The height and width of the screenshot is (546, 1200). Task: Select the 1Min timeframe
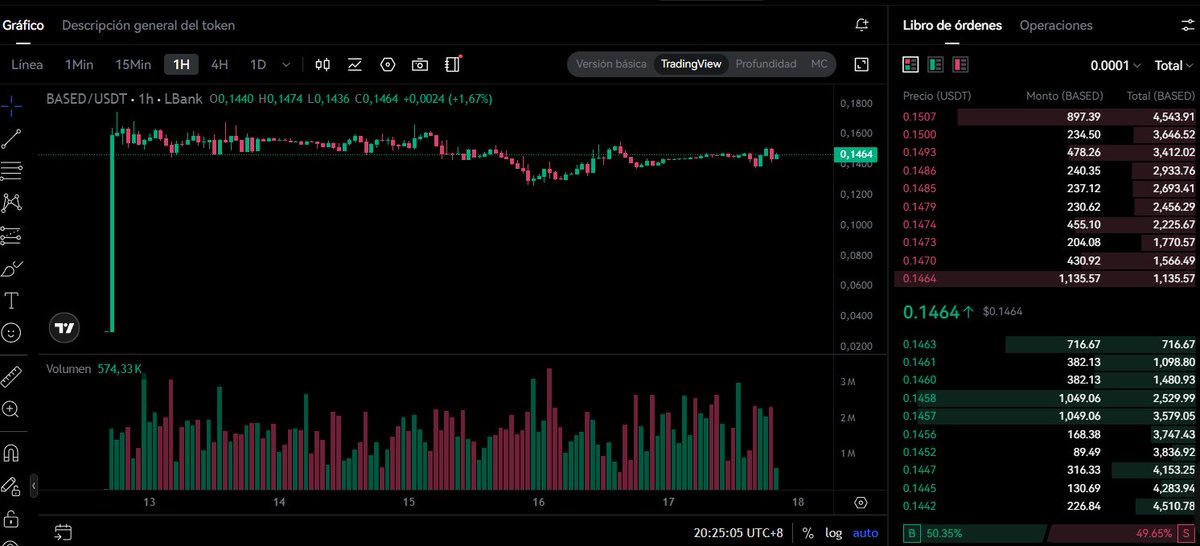pos(79,64)
